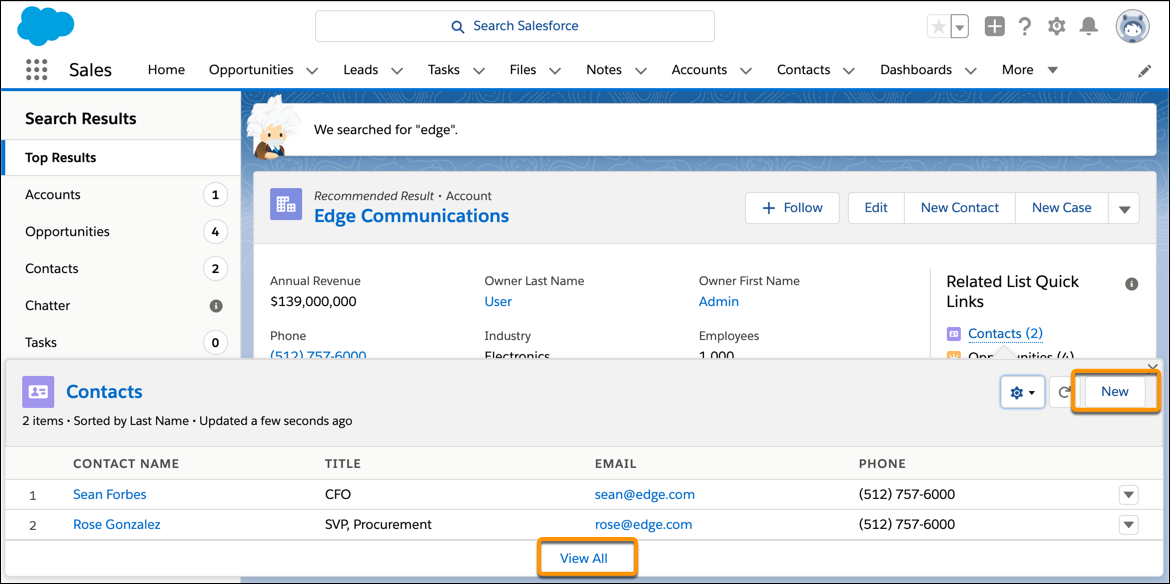Click the pencil edit navigation icon
This screenshot has height=584, width=1170.
1144,71
